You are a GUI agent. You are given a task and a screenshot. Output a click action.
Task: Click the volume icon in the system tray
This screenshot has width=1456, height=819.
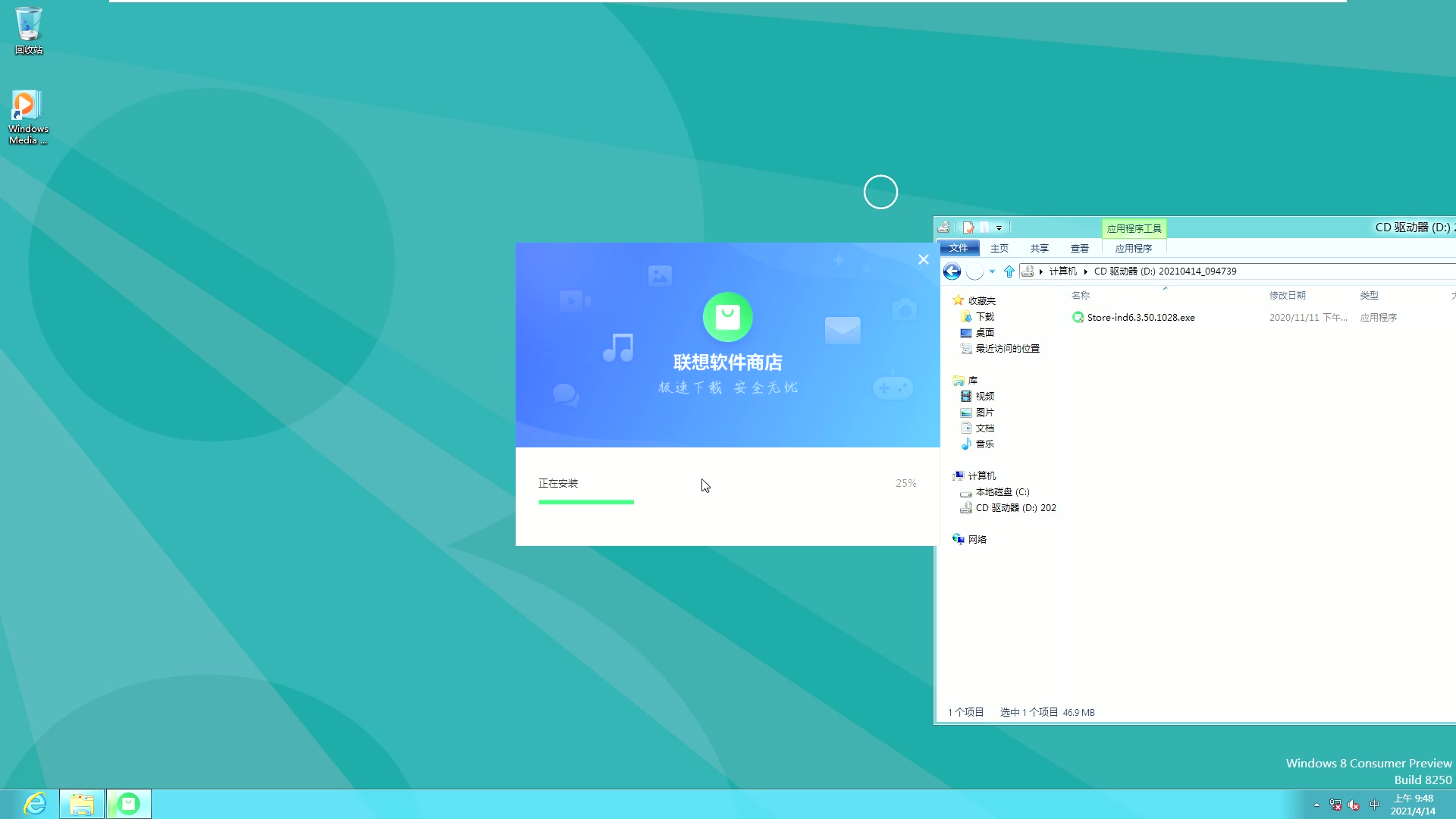pyautogui.click(x=1354, y=806)
